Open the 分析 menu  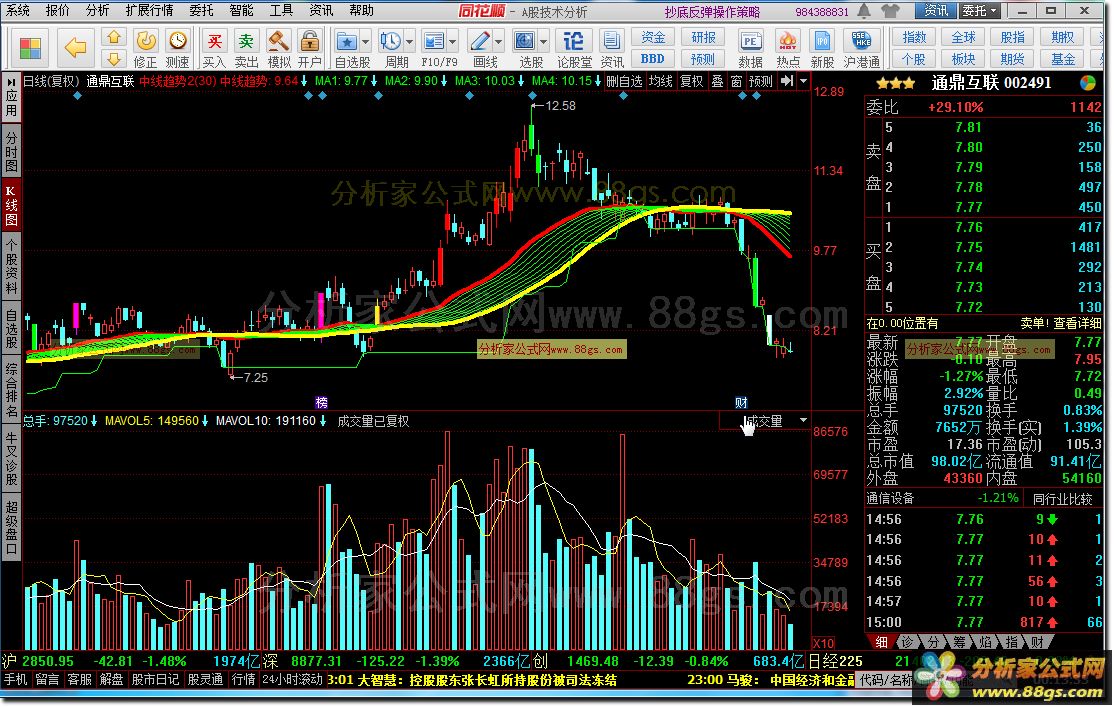(97, 10)
